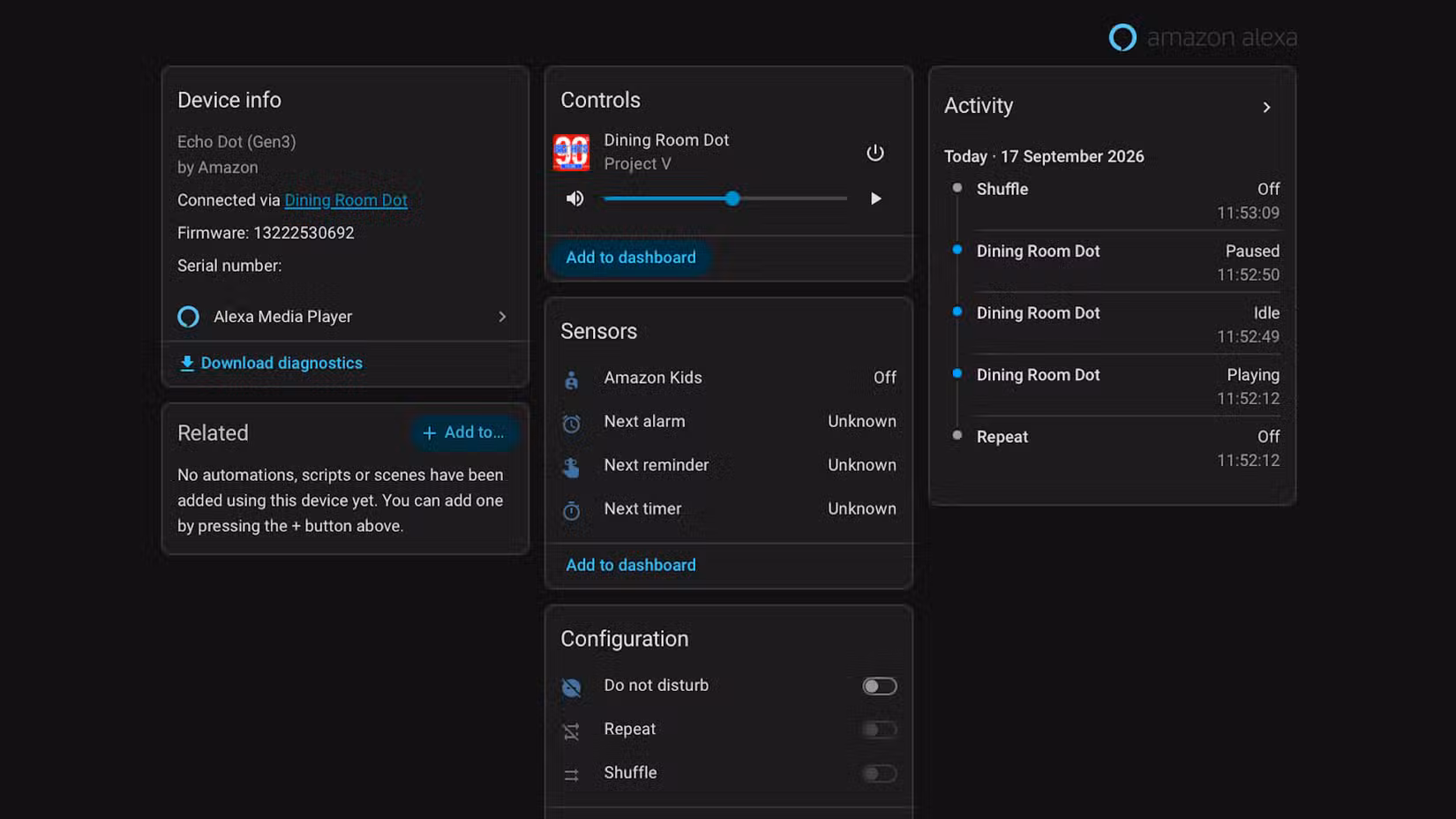The height and width of the screenshot is (819, 1456).
Task: Click the Alexa Media Player label
Action: click(x=282, y=317)
